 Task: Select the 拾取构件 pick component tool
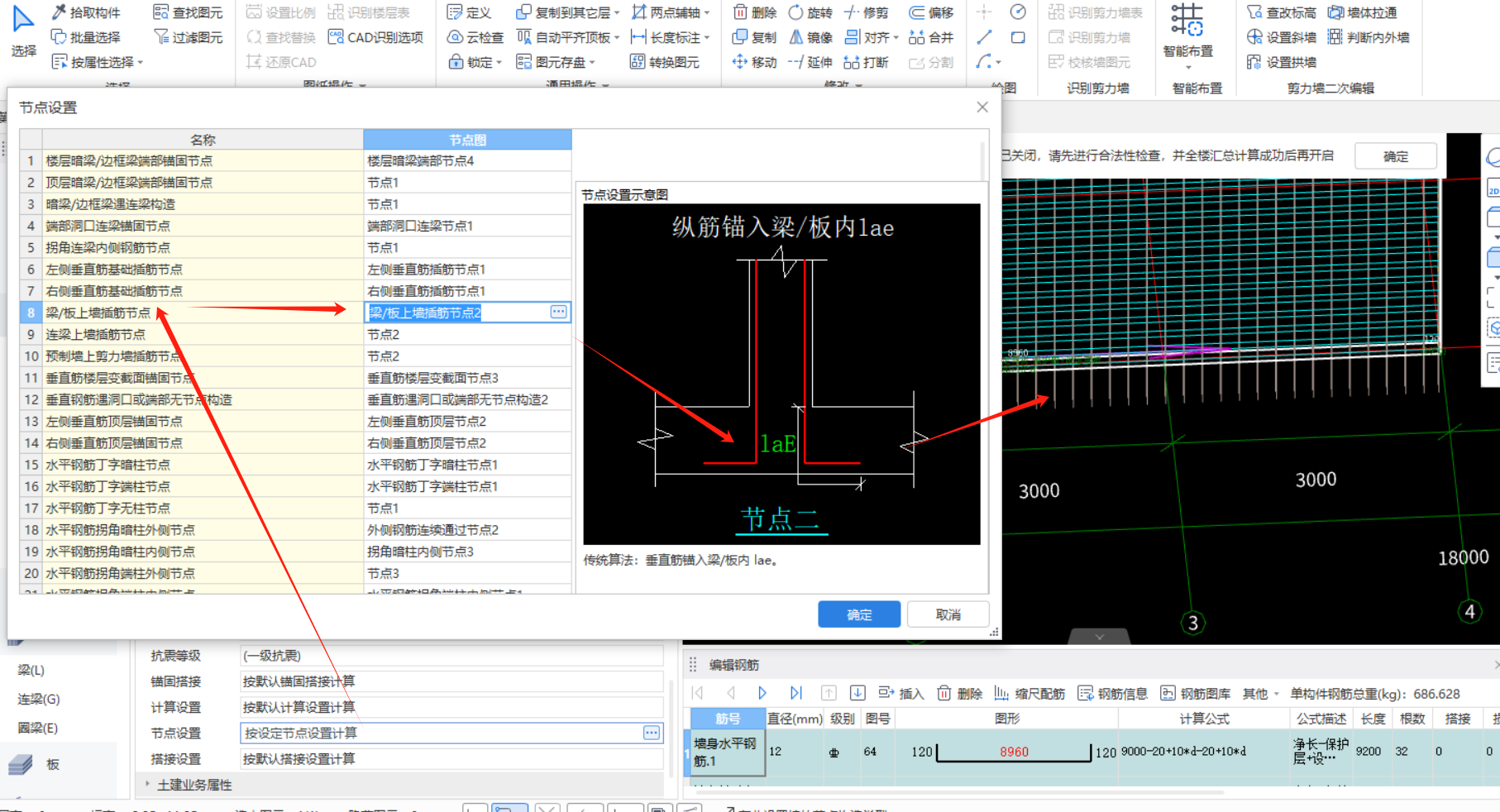[x=86, y=12]
